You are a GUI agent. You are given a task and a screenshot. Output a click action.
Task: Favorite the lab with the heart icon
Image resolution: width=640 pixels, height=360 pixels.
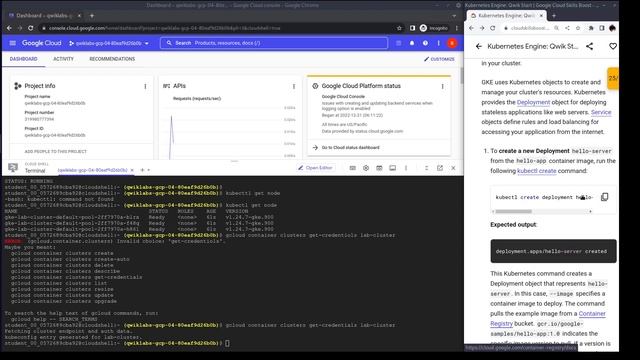[x=613, y=46]
